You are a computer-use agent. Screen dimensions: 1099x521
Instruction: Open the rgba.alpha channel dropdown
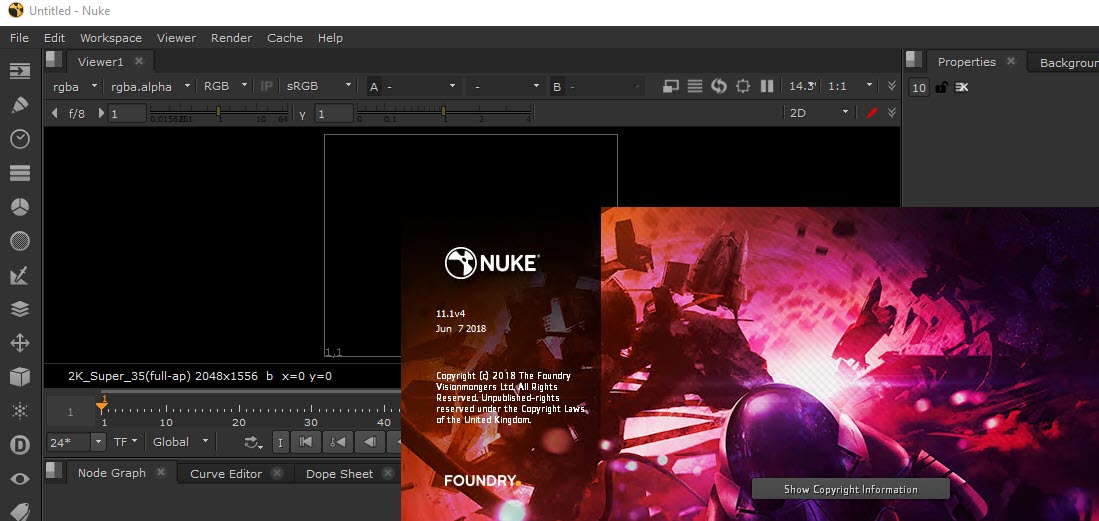coord(150,86)
